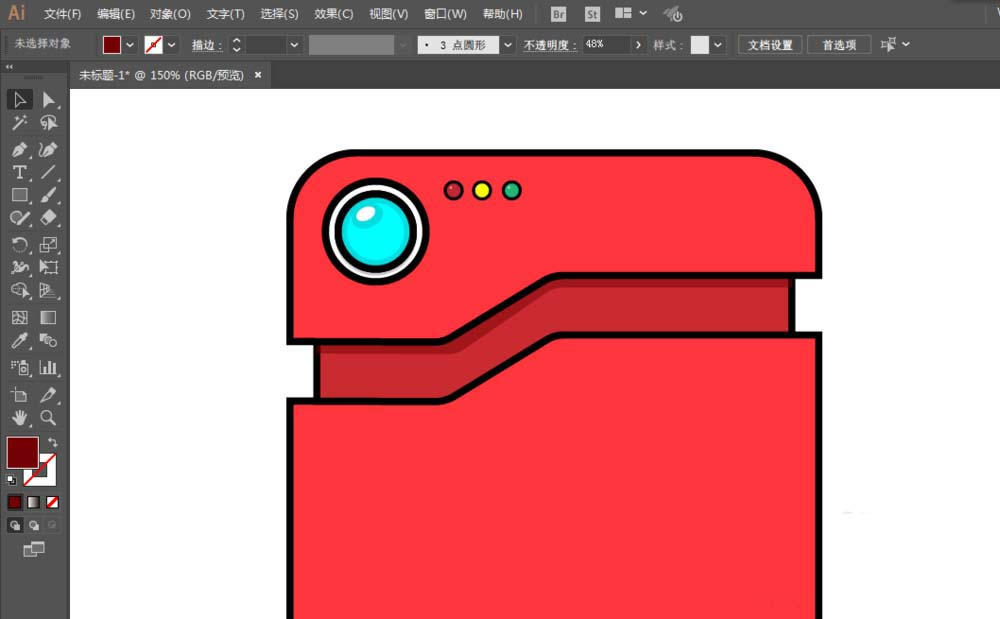The height and width of the screenshot is (619, 1000).
Task: Open the 效果(C) menu
Action: [x=334, y=14]
